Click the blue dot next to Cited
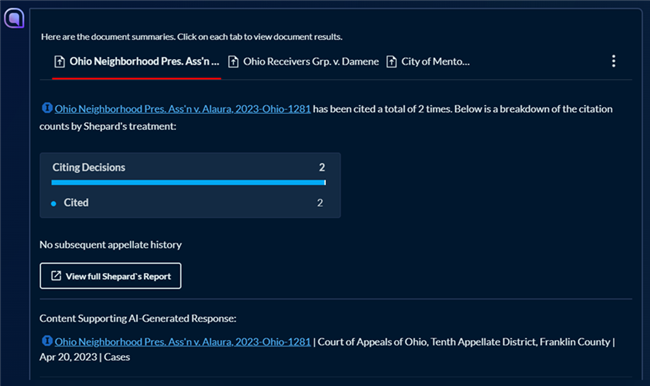The image size is (650, 386). pos(53,204)
